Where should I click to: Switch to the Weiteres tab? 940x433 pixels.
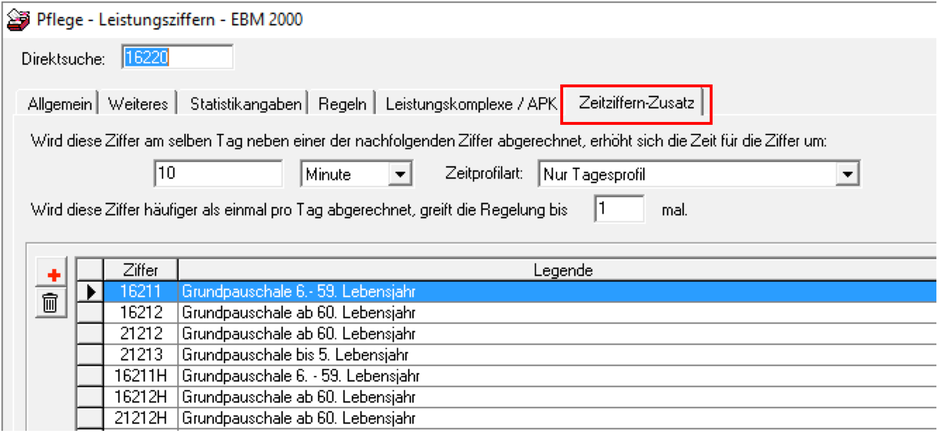(138, 104)
